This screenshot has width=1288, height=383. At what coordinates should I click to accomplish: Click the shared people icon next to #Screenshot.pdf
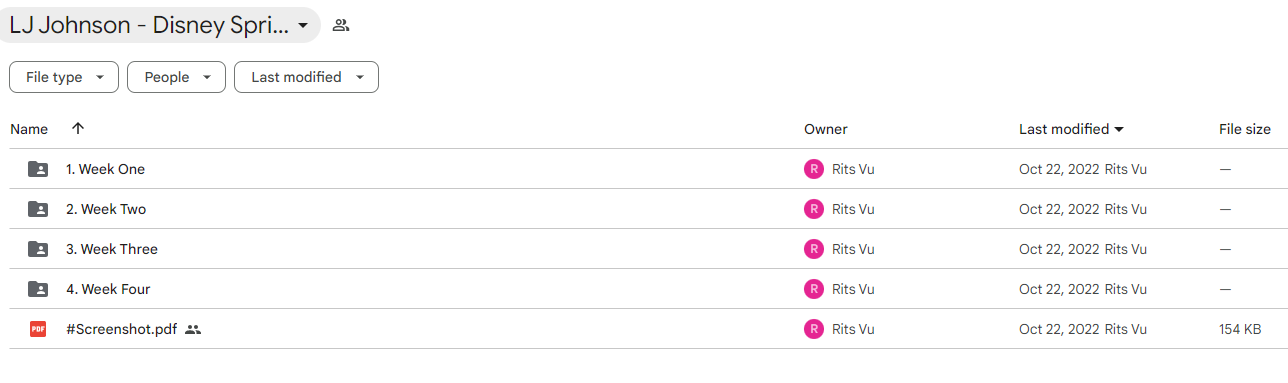pos(193,329)
